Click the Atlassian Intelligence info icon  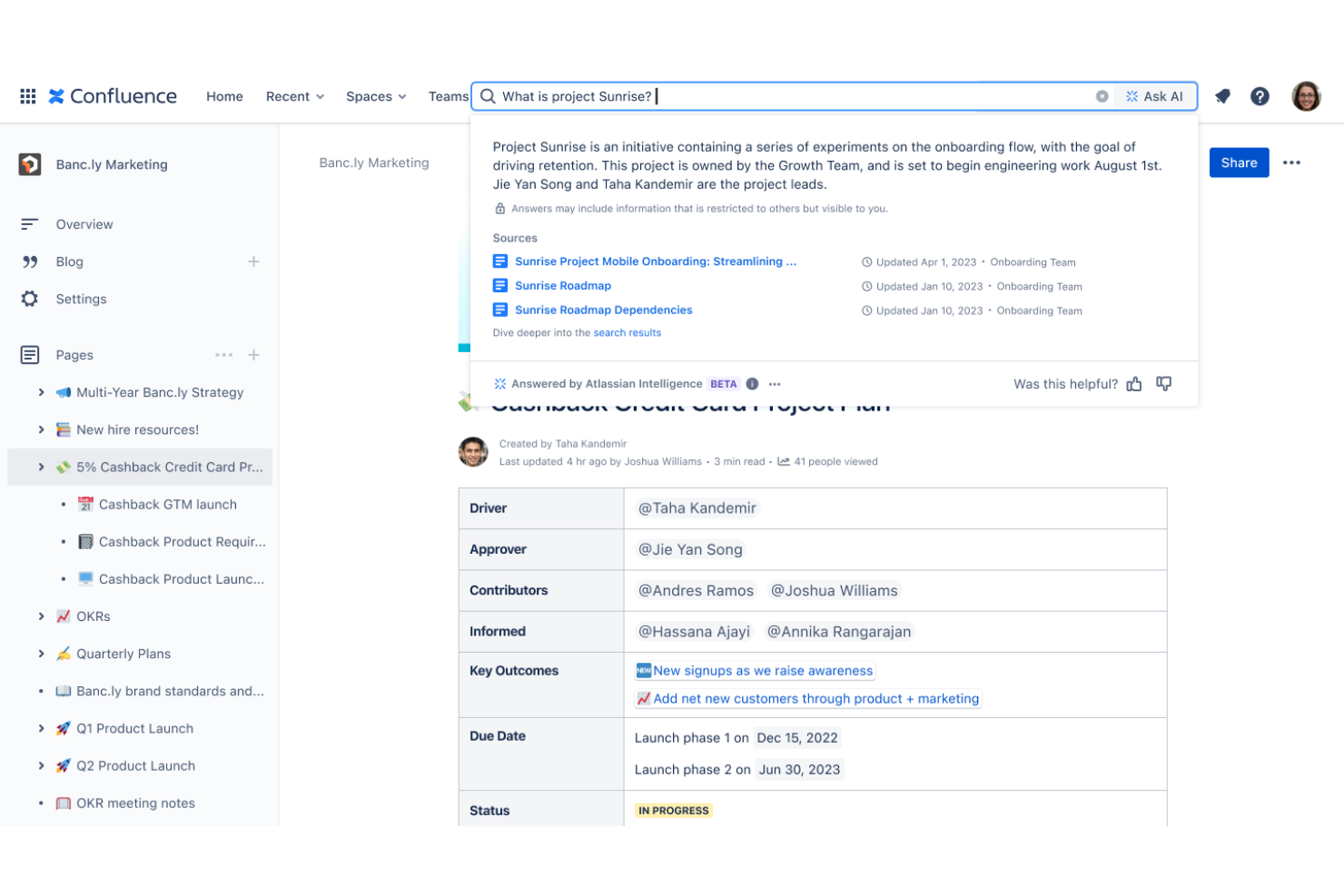point(752,383)
